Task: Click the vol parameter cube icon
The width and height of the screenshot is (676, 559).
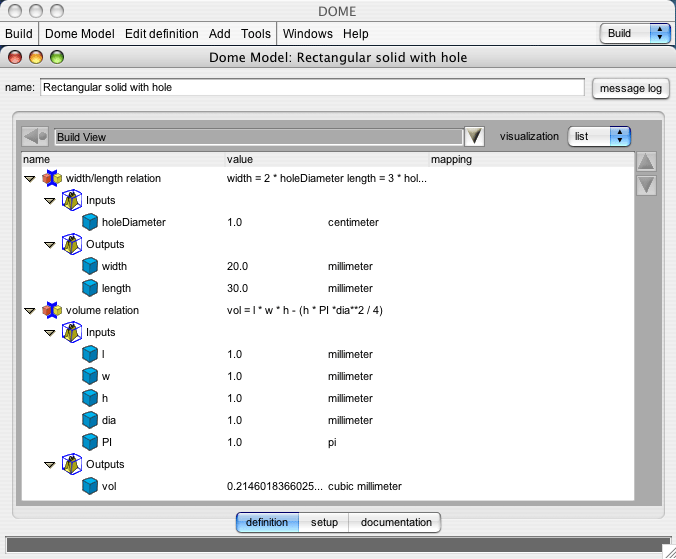Action: tap(90, 486)
